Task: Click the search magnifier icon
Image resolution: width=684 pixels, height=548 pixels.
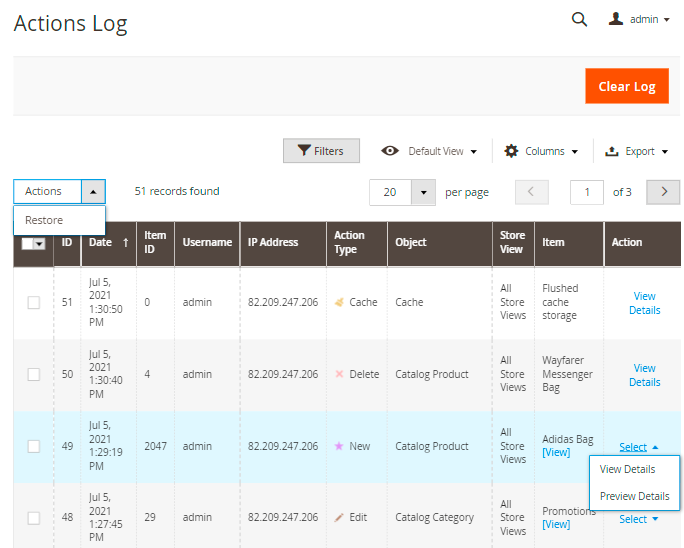Action: tap(579, 19)
